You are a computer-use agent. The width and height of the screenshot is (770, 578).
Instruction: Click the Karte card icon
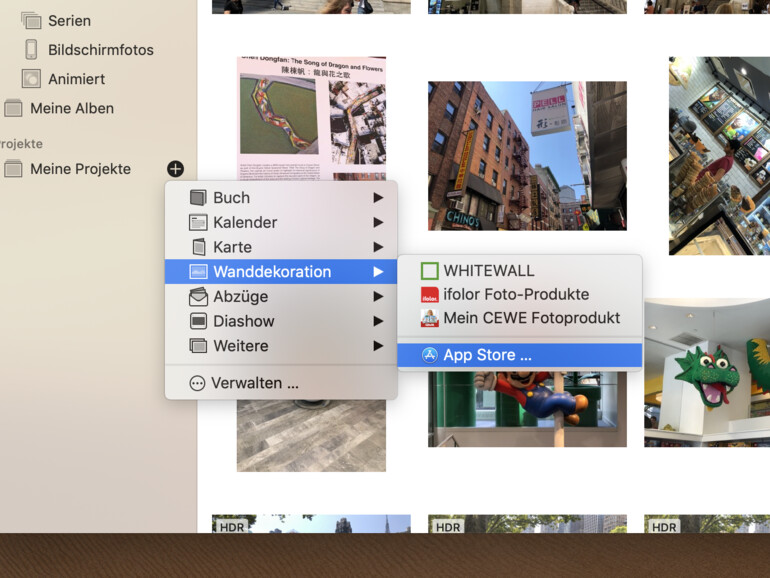click(x=198, y=247)
